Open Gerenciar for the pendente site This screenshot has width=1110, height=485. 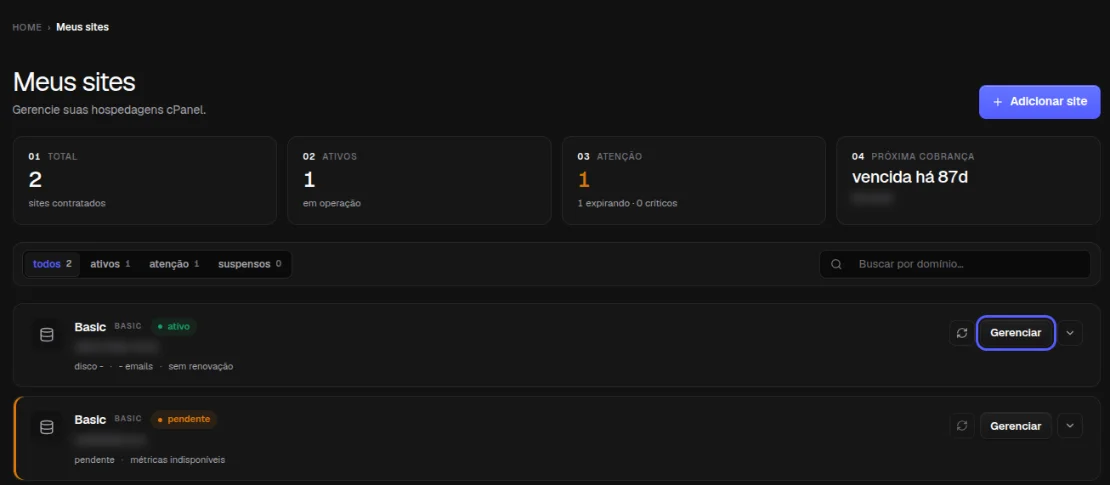coord(1016,426)
